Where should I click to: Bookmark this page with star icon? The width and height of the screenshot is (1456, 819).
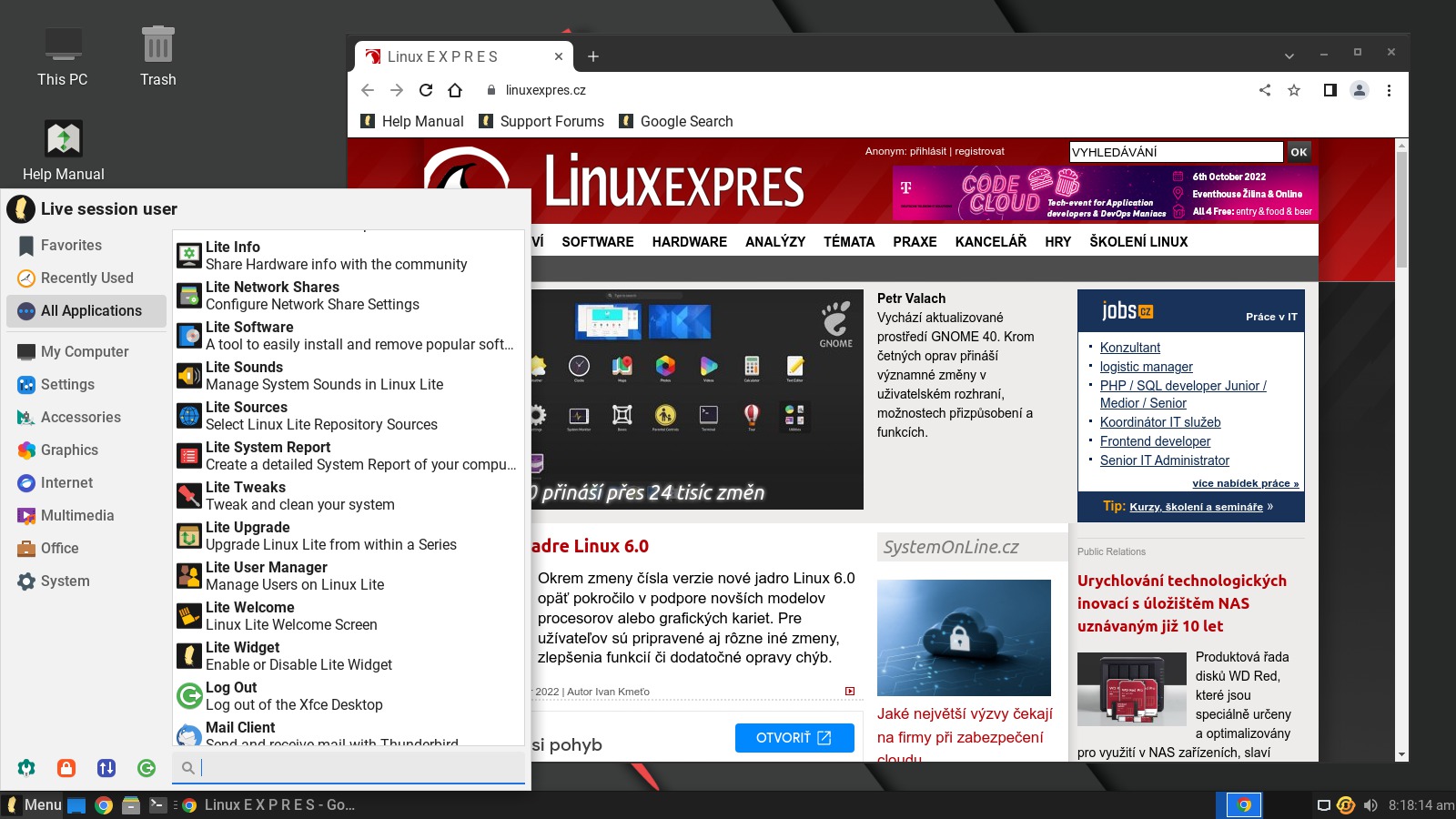(1294, 90)
